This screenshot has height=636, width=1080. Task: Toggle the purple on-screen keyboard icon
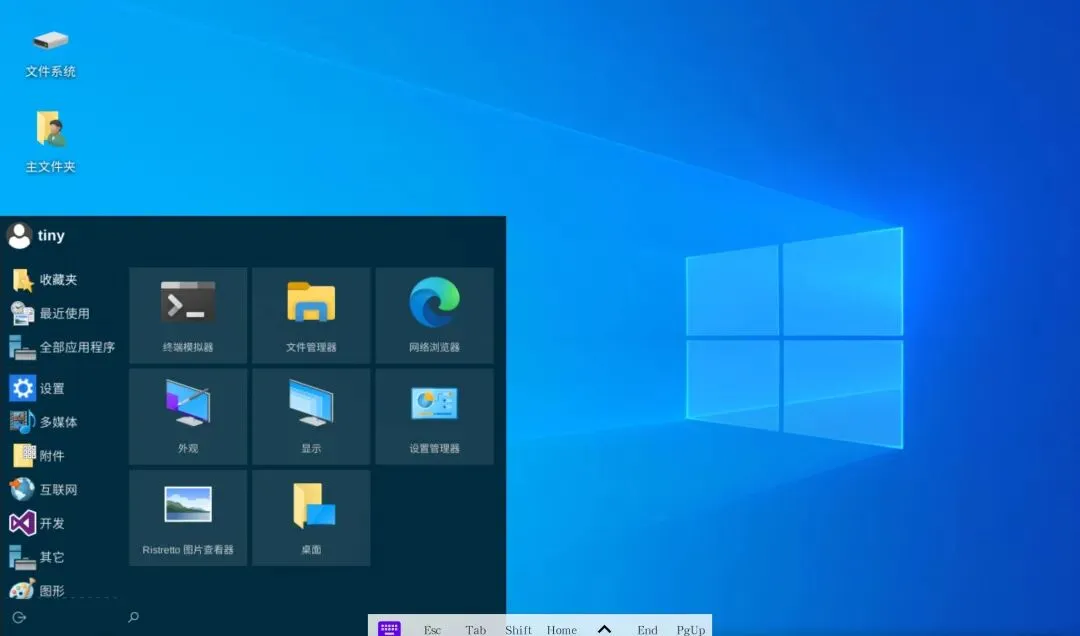(x=389, y=628)
